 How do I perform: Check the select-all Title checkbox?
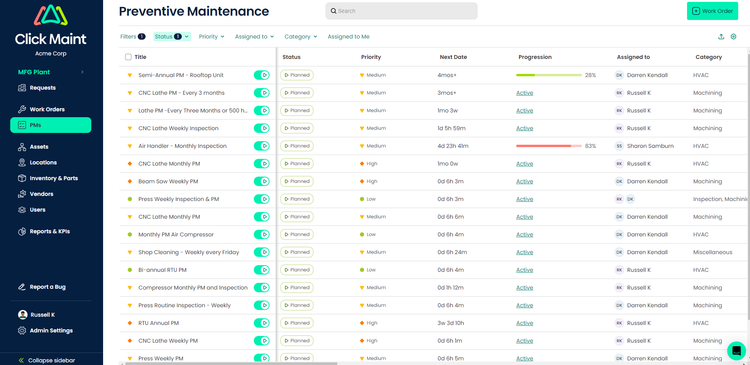(x=128, y=57)
